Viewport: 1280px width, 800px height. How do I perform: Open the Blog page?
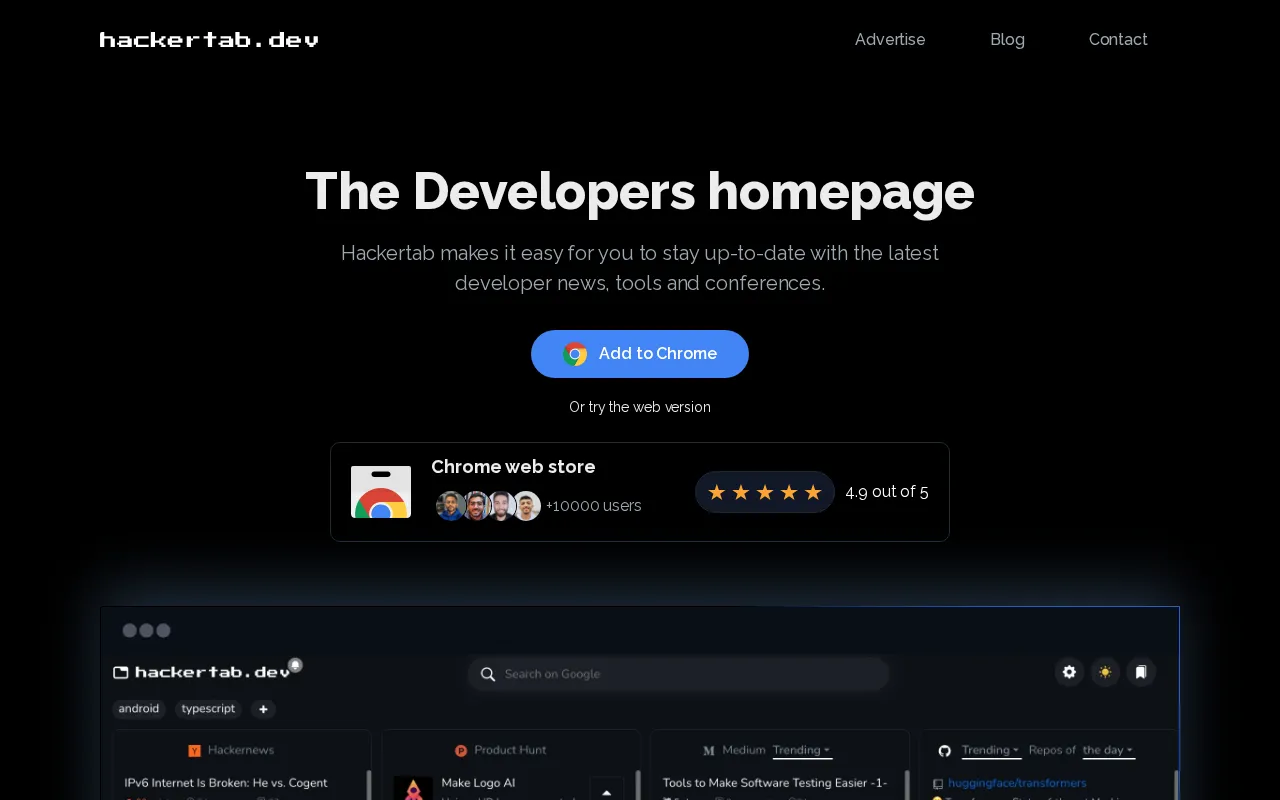click(1007, 40)
